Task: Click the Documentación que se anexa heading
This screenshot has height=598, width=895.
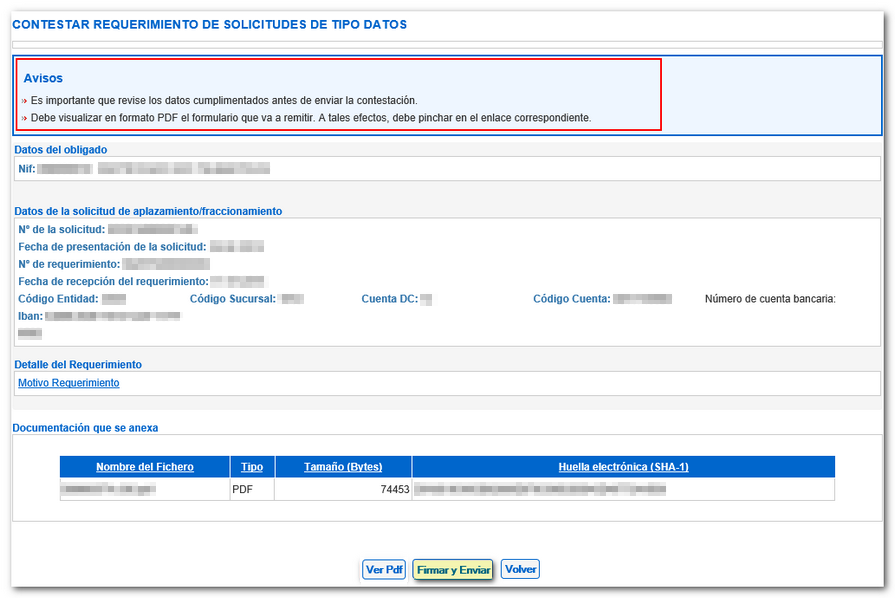Action: [85, 428]
